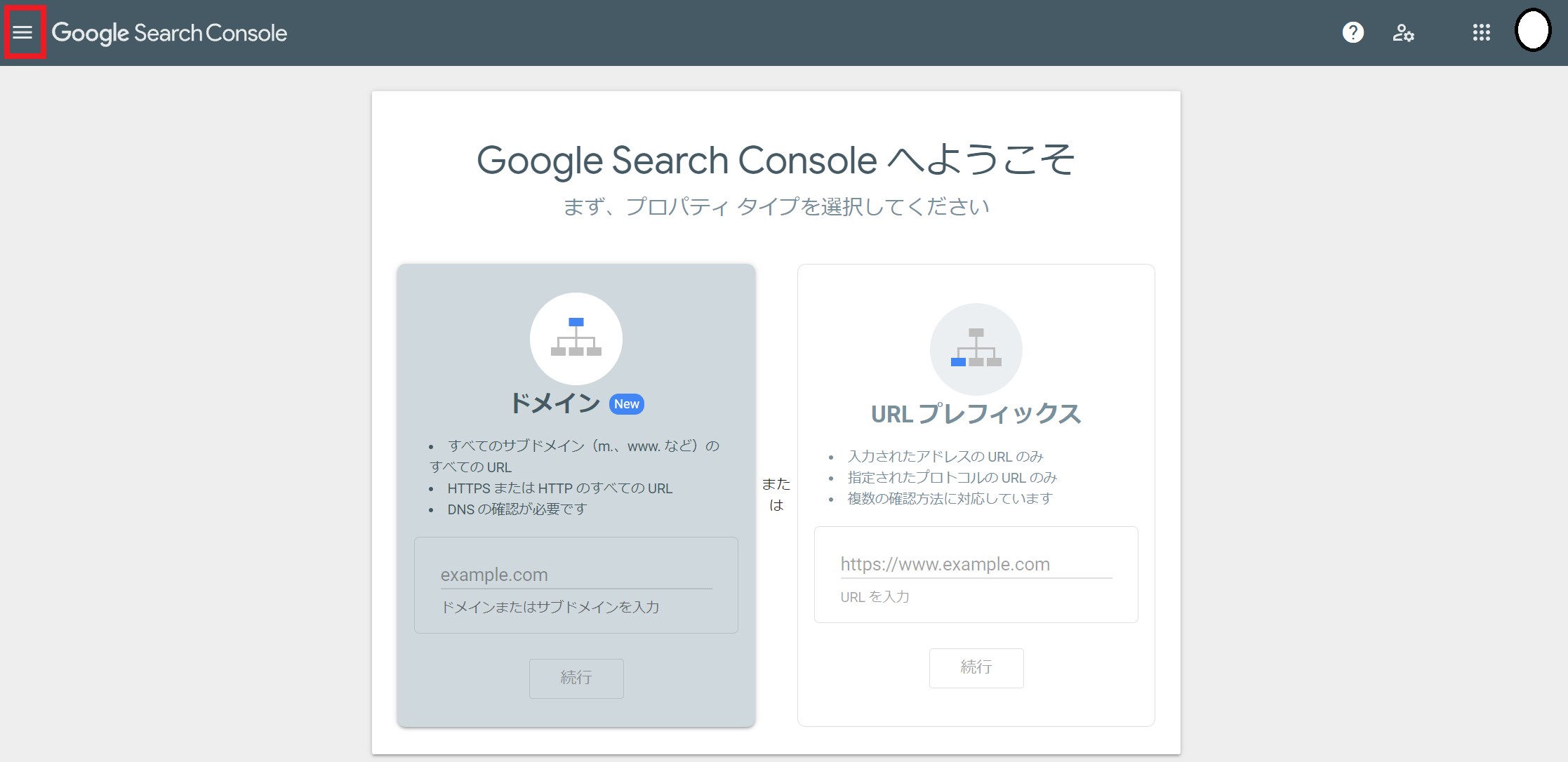Click the または separator text

click(776, 495)
